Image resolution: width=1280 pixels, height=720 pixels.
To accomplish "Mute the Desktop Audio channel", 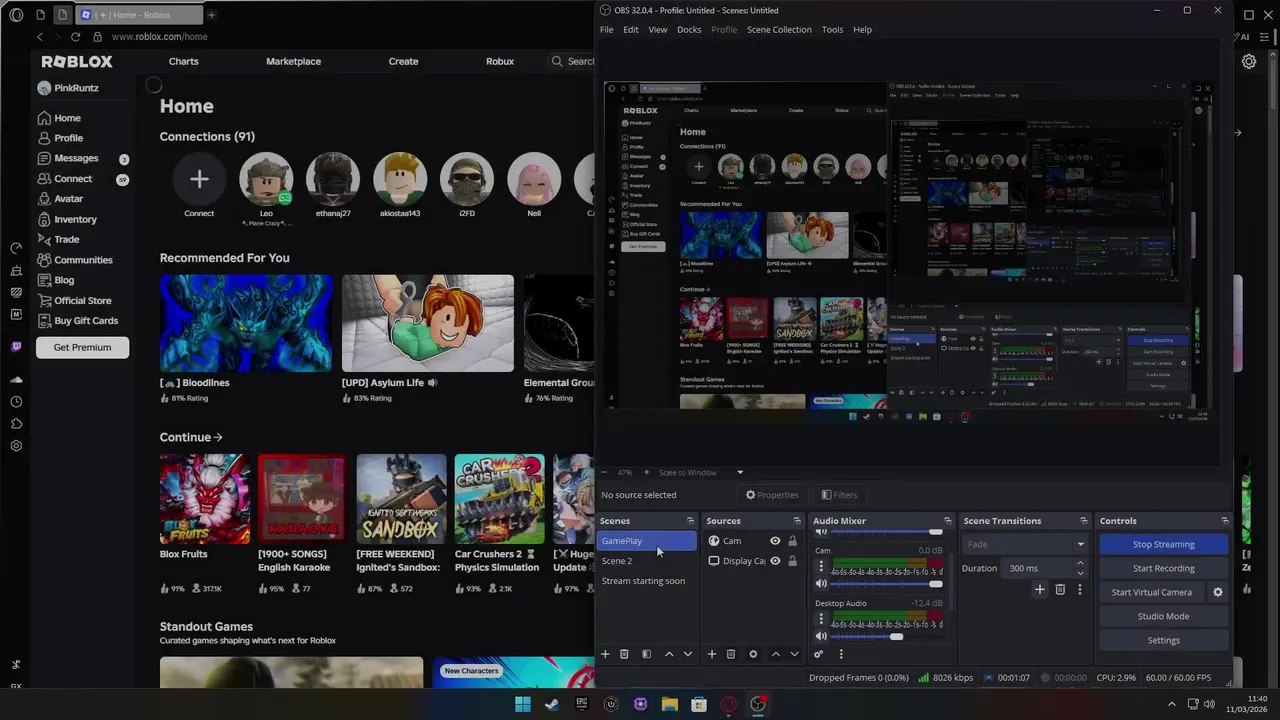I will point(821,637).
